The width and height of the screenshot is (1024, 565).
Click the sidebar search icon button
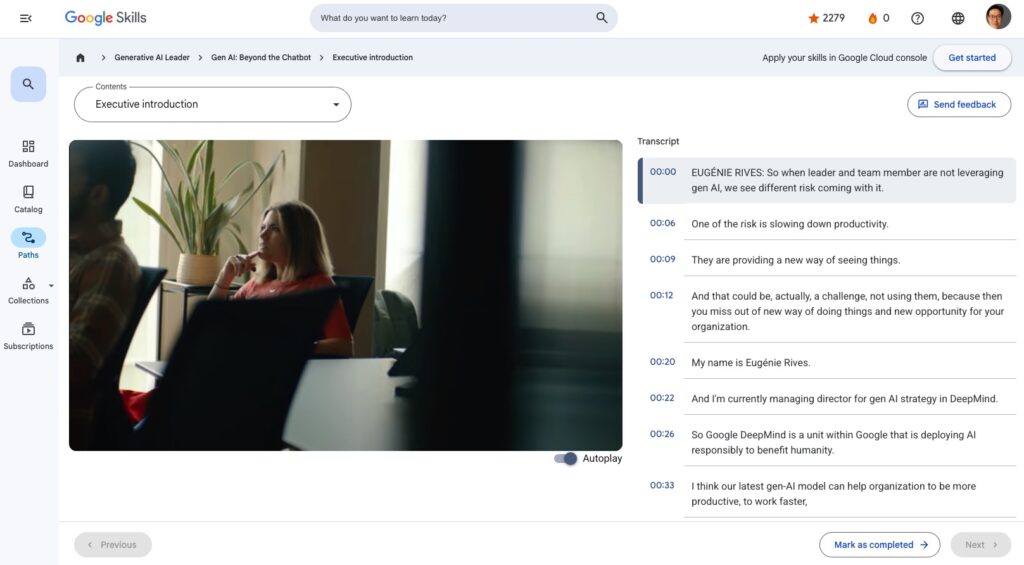click(28, 85)
